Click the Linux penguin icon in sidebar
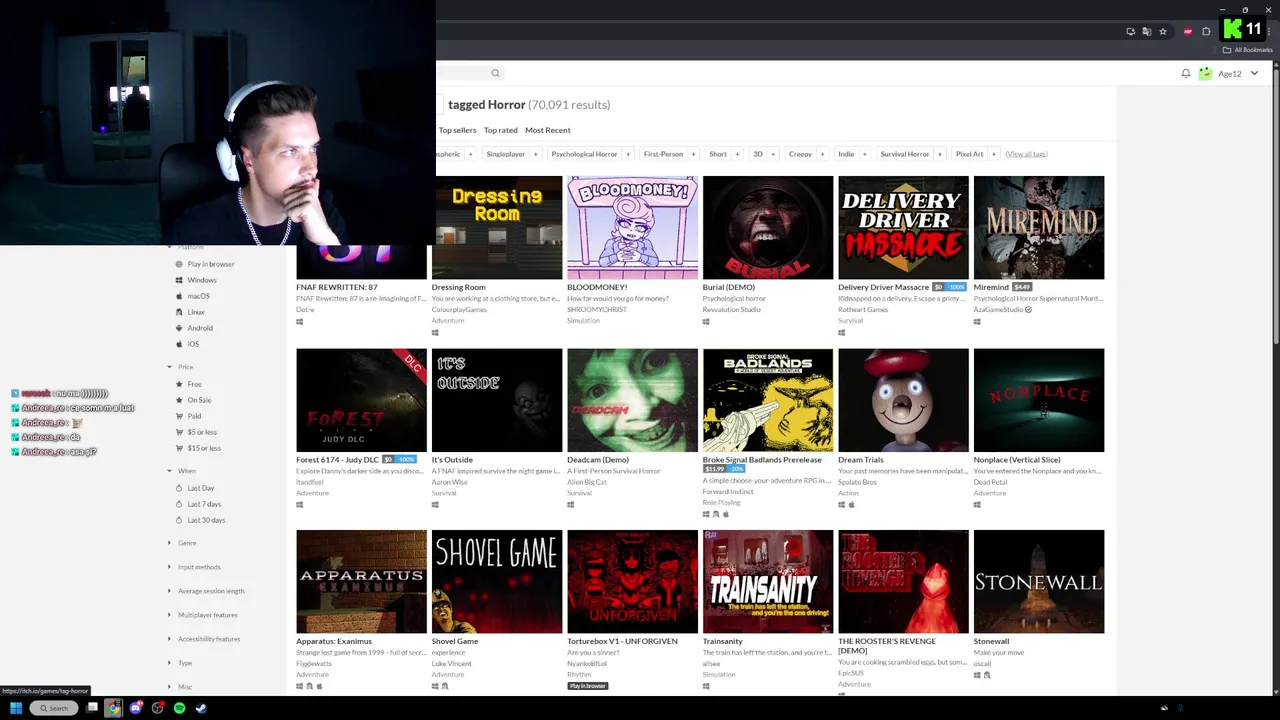 [179, 312]
